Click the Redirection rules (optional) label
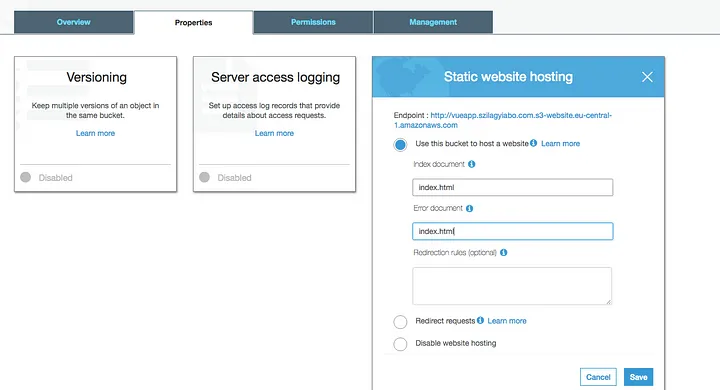Screen dimensions: 720x390 (x=455, y=253)
